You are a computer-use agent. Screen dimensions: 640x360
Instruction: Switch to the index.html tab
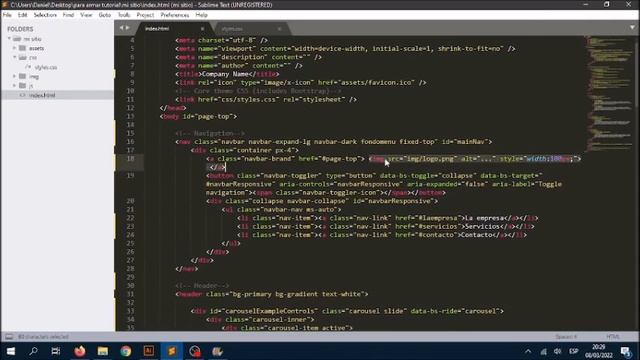(x=157, y=29)
